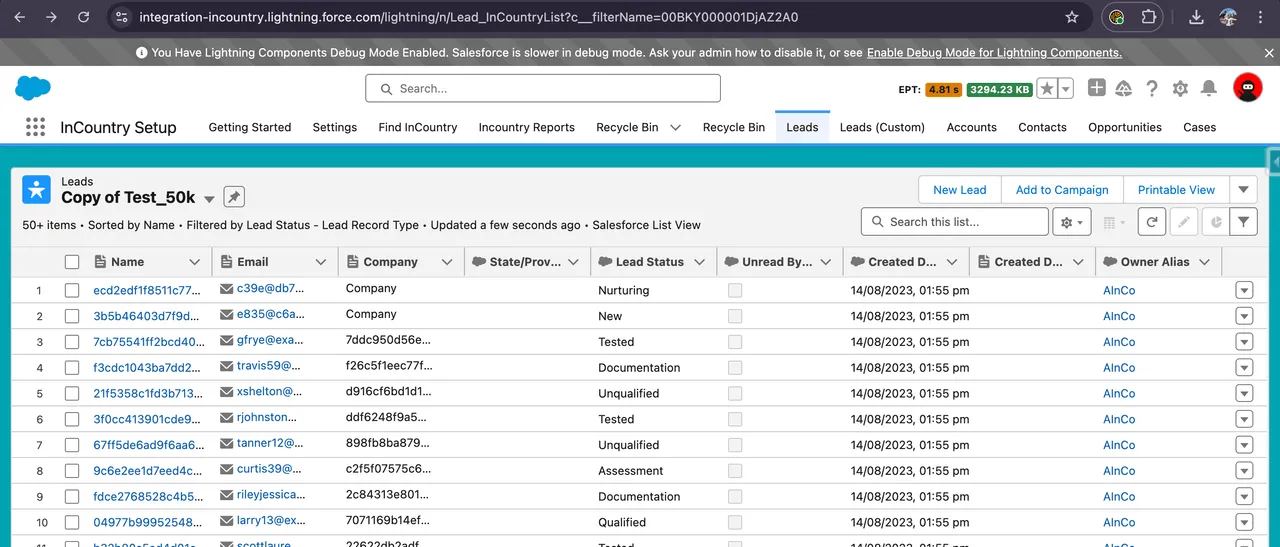1280x547 pixels.
Task: Select the checkbox for row 3
Action: 72,342
